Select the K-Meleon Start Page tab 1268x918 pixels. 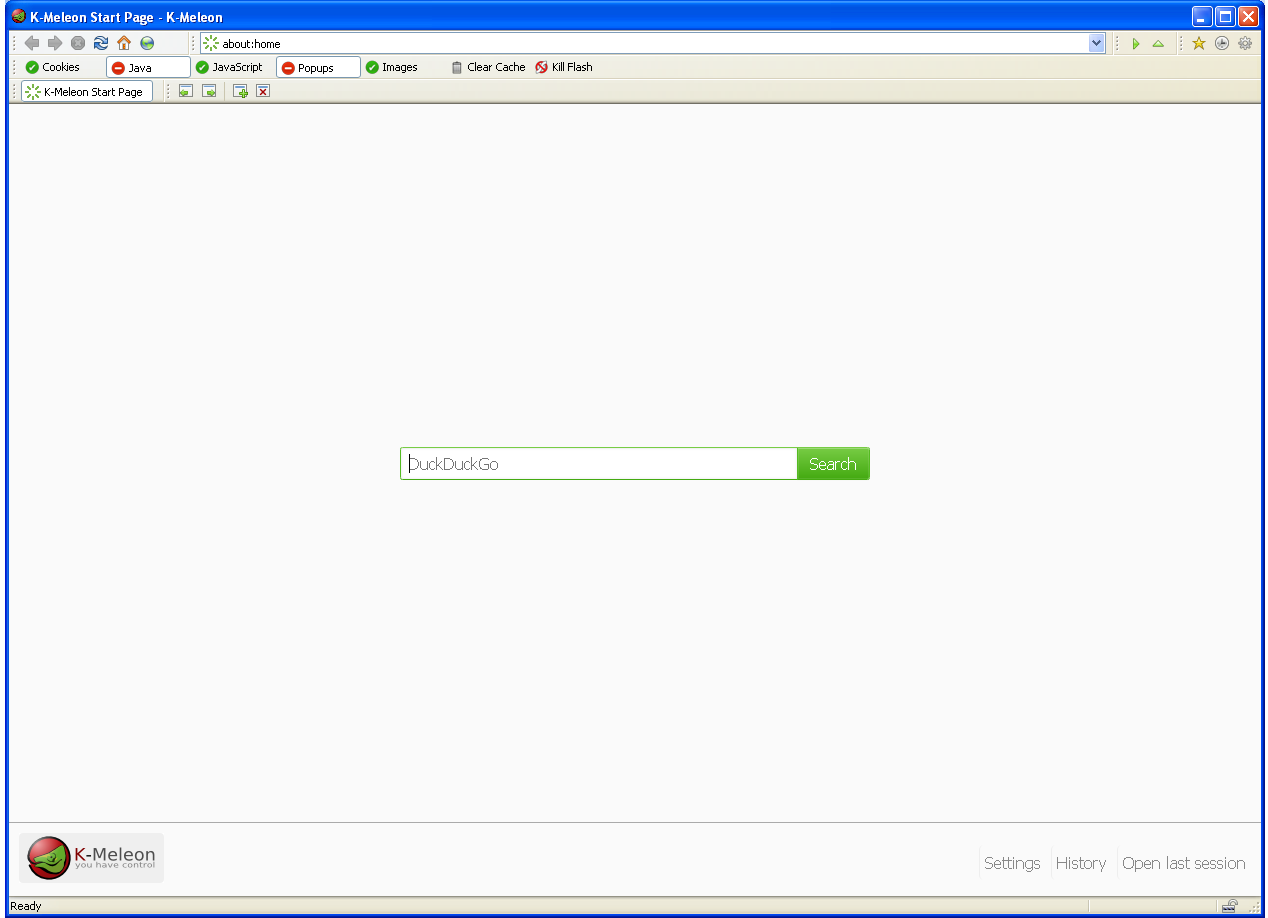pos(87,91)
